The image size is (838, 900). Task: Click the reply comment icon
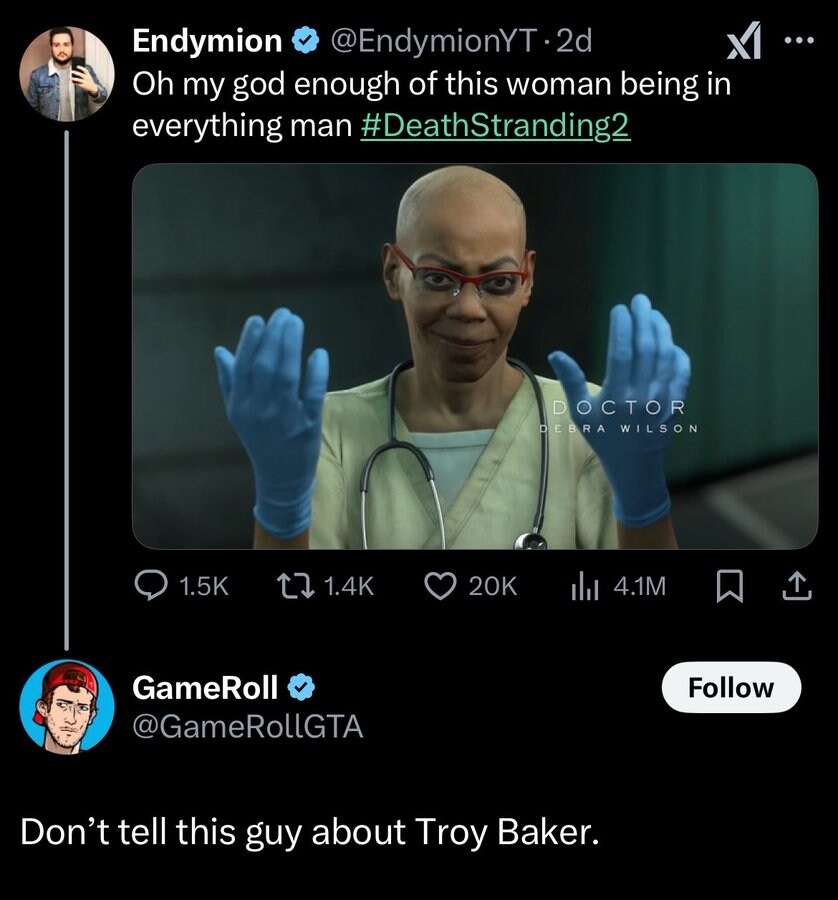point(153,586)
